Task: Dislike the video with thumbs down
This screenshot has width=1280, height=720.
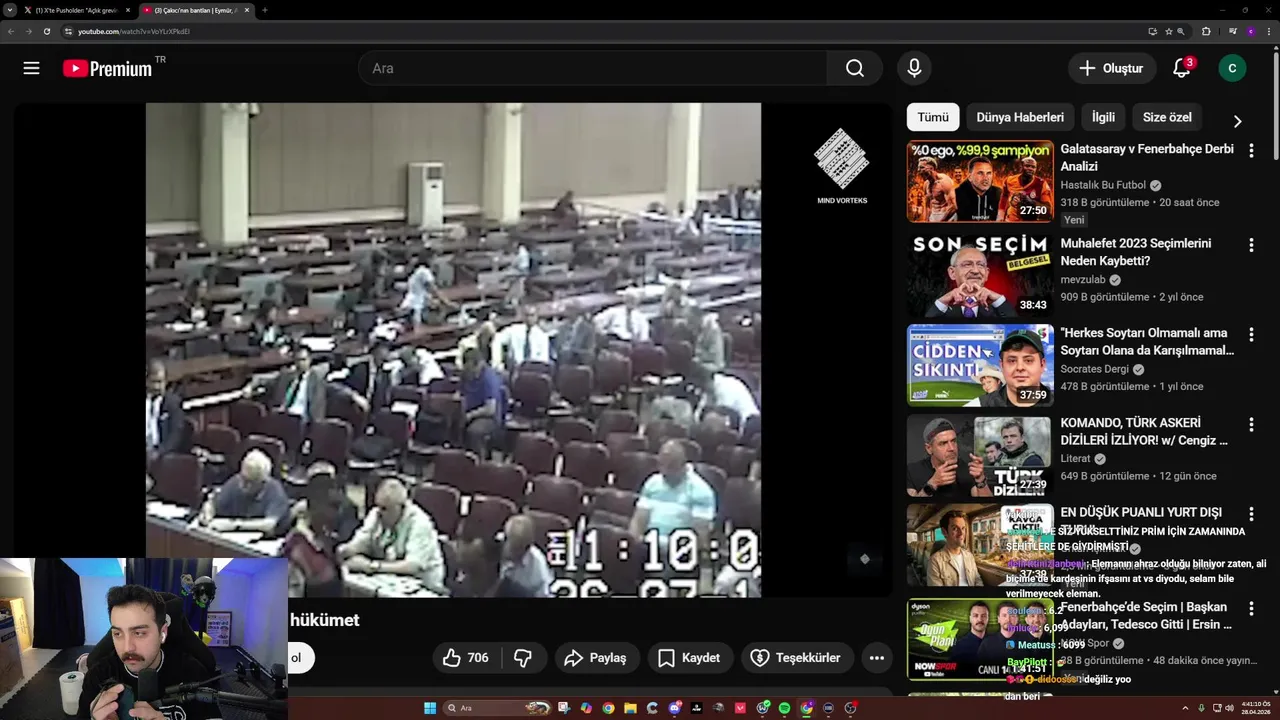Action: click(523, 658)
